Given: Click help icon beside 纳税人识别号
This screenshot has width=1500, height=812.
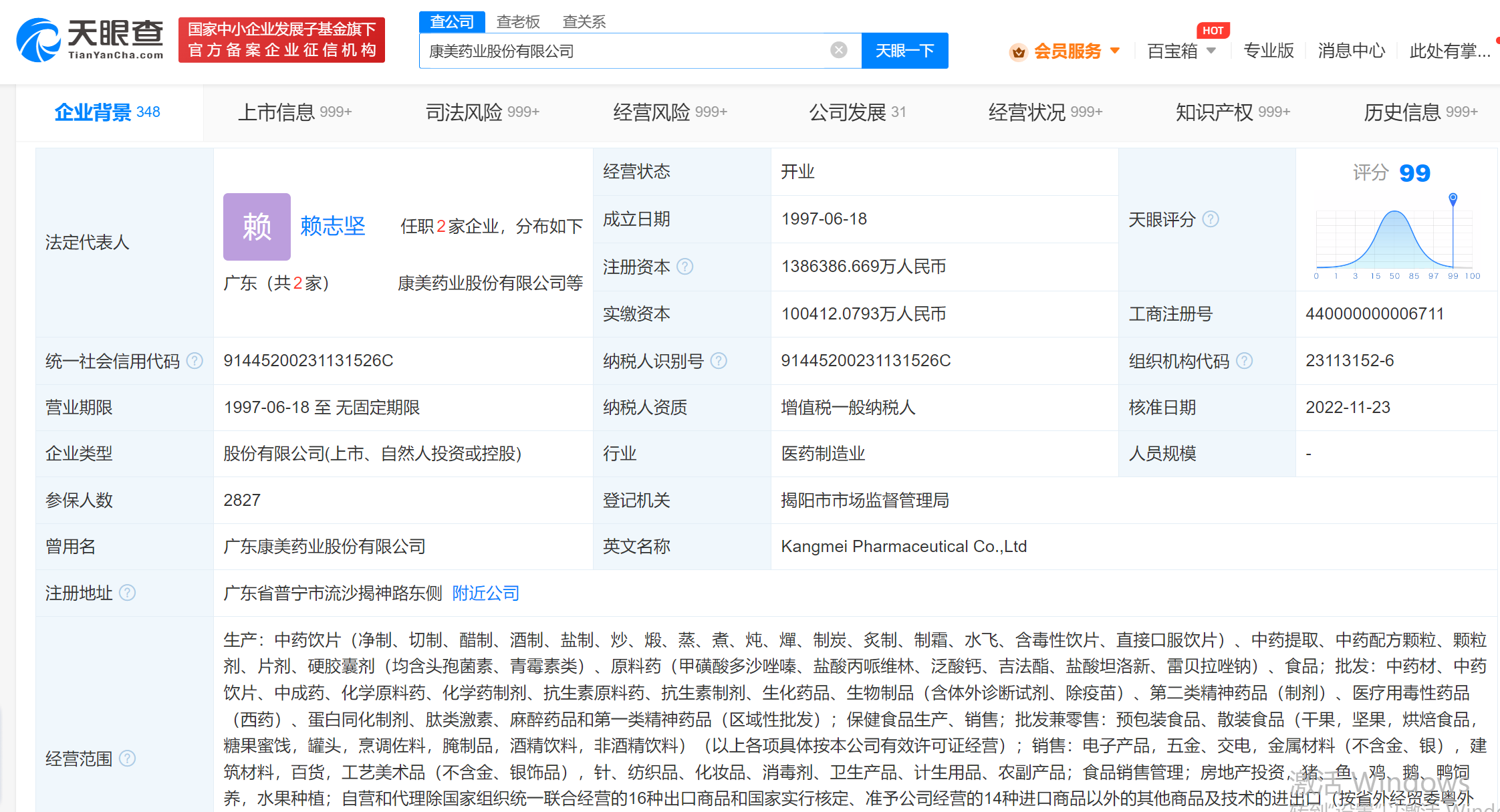Looking at the screenshot, I should pyautogui.click(x=719, y=361).
